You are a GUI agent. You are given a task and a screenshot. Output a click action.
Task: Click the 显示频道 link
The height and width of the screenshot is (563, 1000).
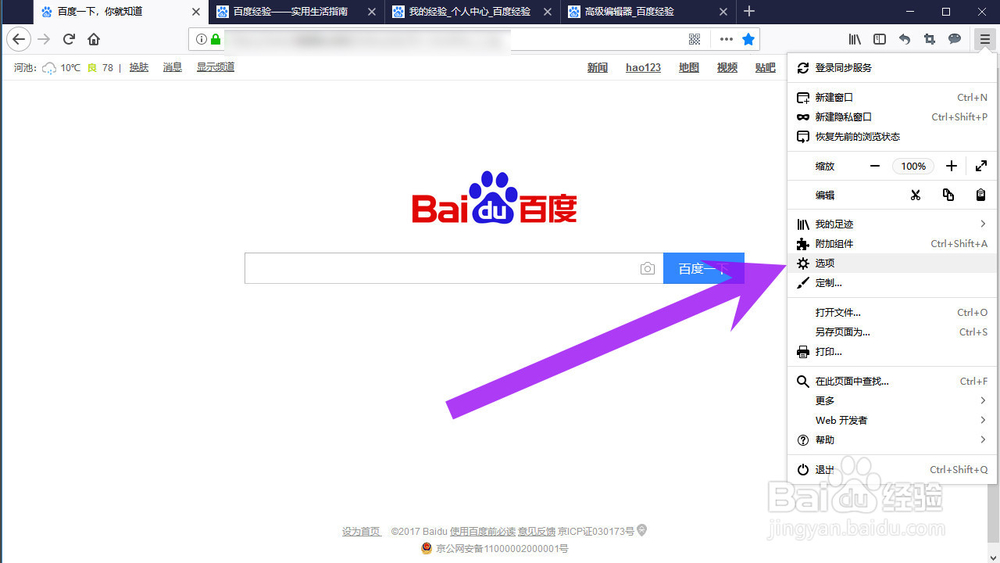click(x=216, y=67)
